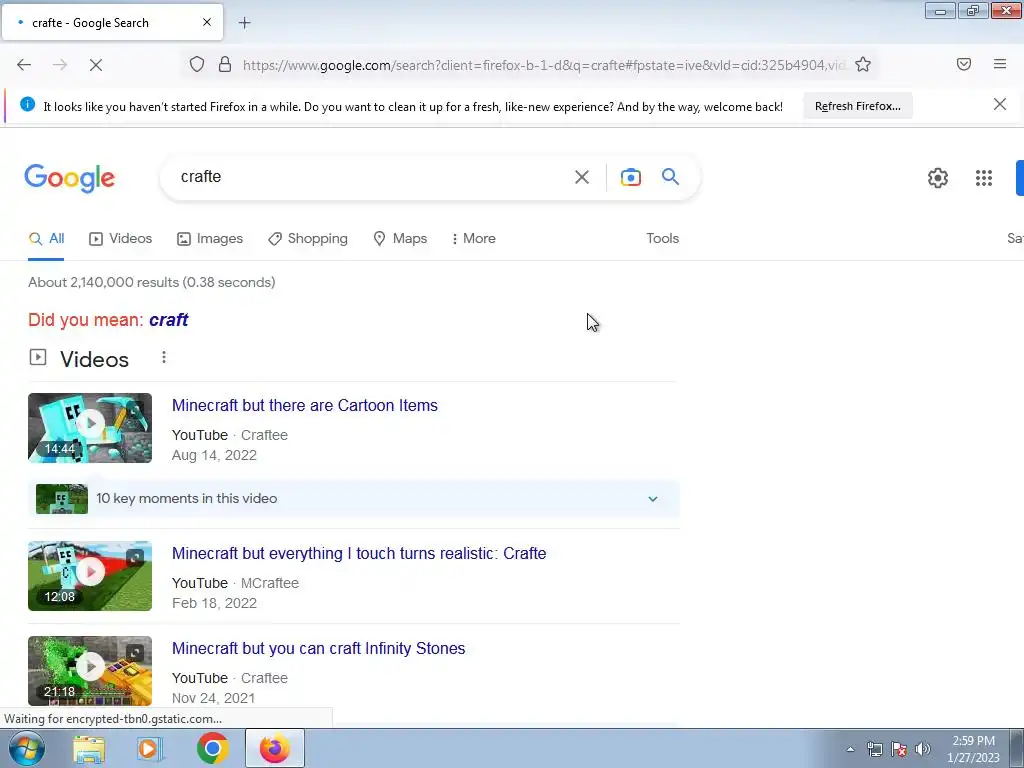
Task: Switch to Shopping tab
Action: 308,239
